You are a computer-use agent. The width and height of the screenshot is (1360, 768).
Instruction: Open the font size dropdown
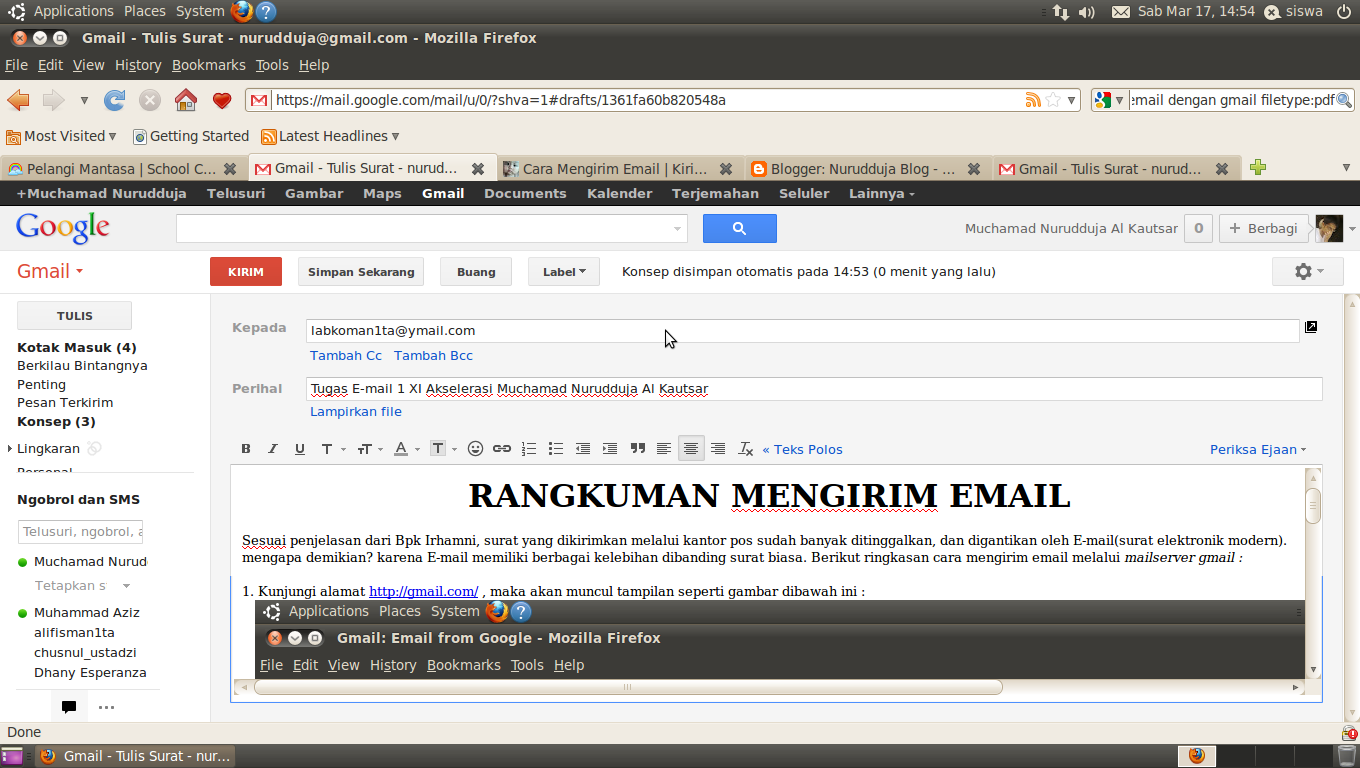coord(370,449)
